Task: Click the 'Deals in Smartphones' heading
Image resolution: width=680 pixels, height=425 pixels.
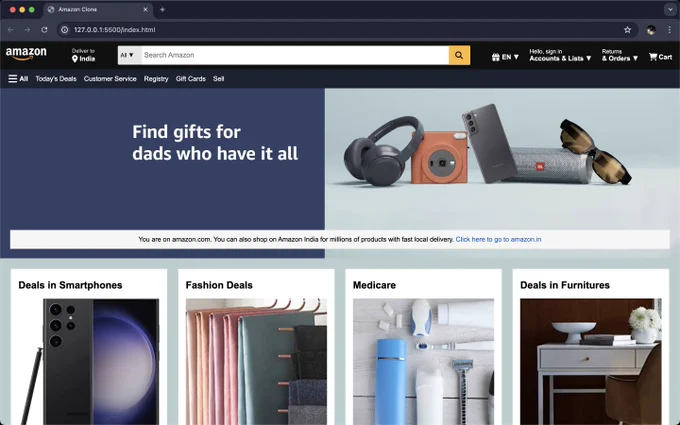Action: point(70,285)
